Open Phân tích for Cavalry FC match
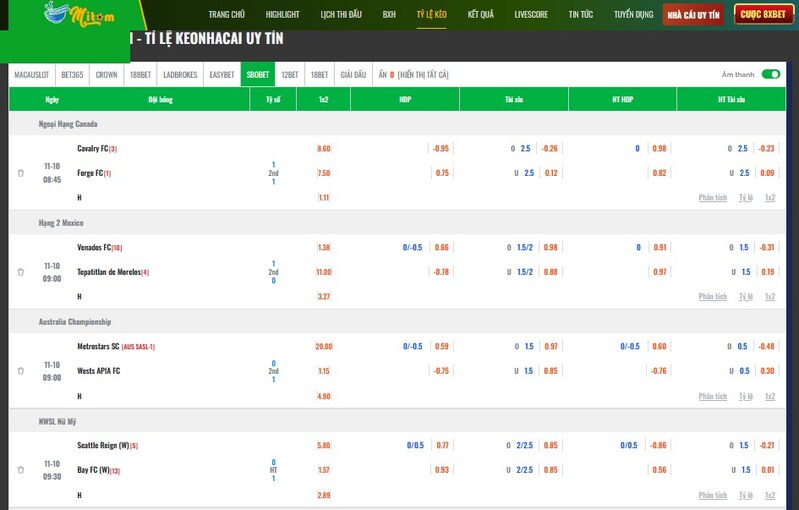This screenshot has width=799, height=510. (x=713, y=198)
